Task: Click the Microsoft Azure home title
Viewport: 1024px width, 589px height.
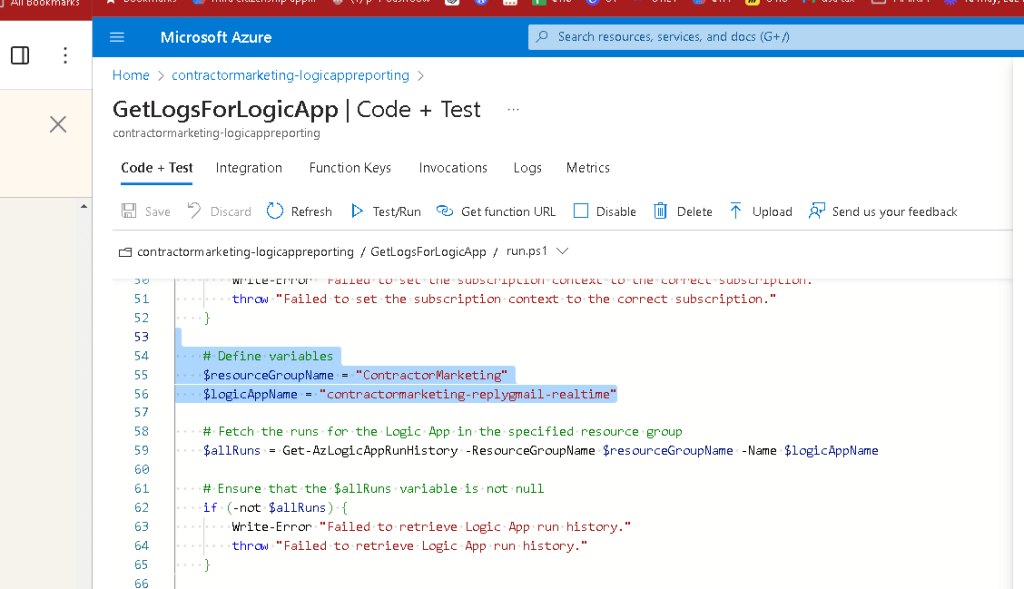Action: coord(216,37)
